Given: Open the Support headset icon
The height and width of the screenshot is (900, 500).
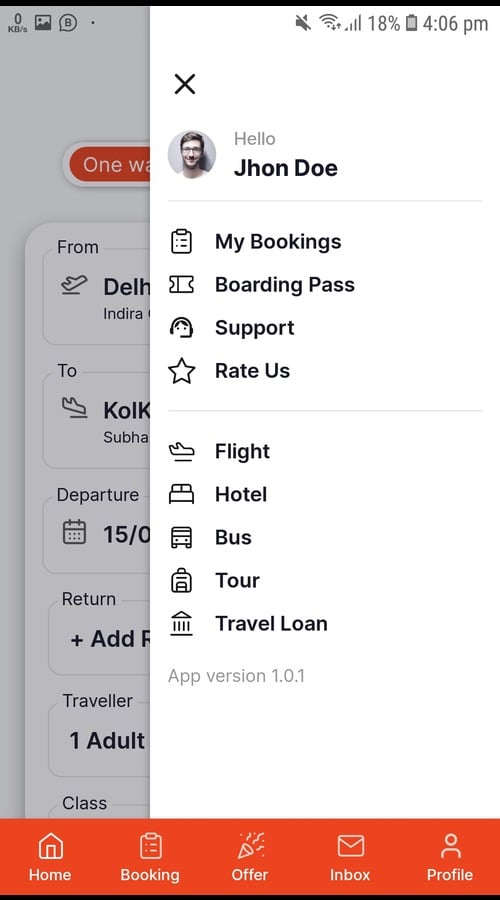Looking at the screenshot, I should tap(181, 328).
